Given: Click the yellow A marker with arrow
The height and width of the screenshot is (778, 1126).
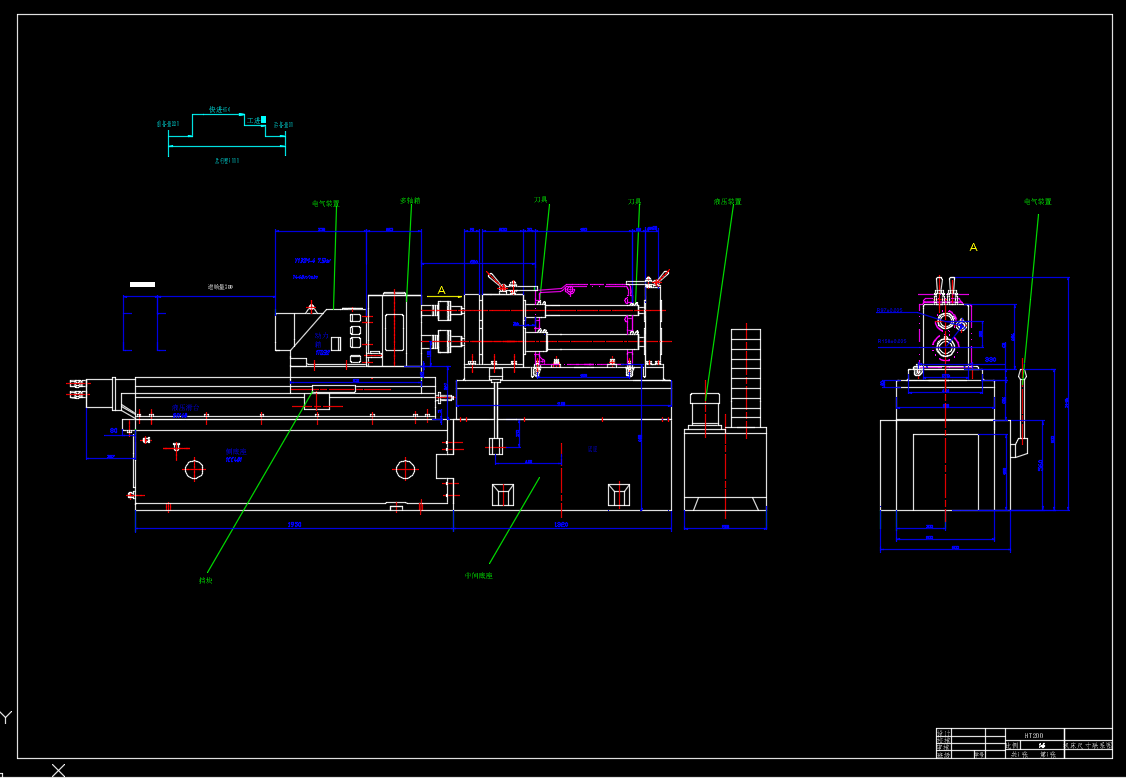Looking at the screenshot, I should [441, 291].
